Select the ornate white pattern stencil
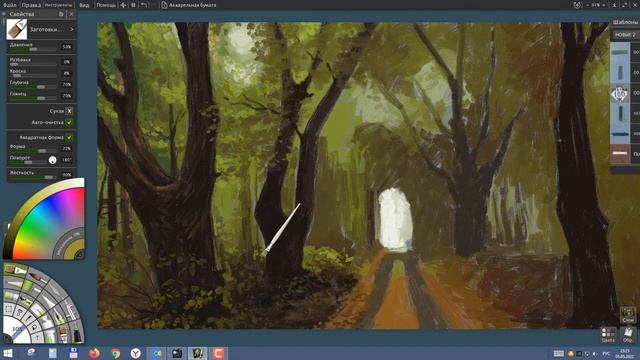Viewport: 640px width, 360px height. 620,94
